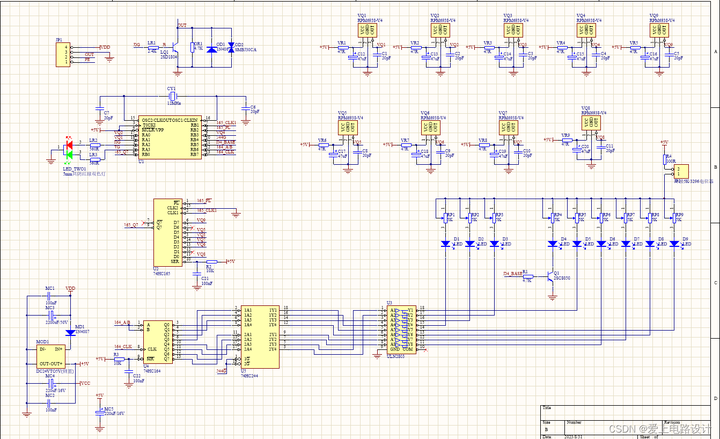Select the MC3 electrolytic capacitor

coord(51,315)
